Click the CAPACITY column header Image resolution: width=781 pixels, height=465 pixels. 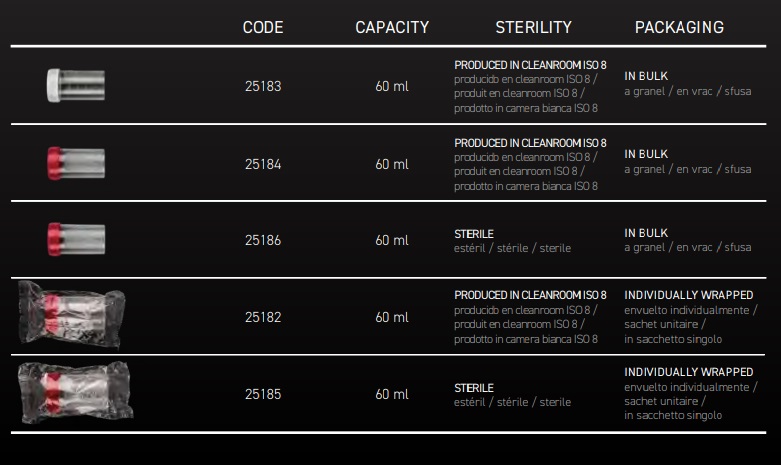pyautogui.click(x=392, y=27)
